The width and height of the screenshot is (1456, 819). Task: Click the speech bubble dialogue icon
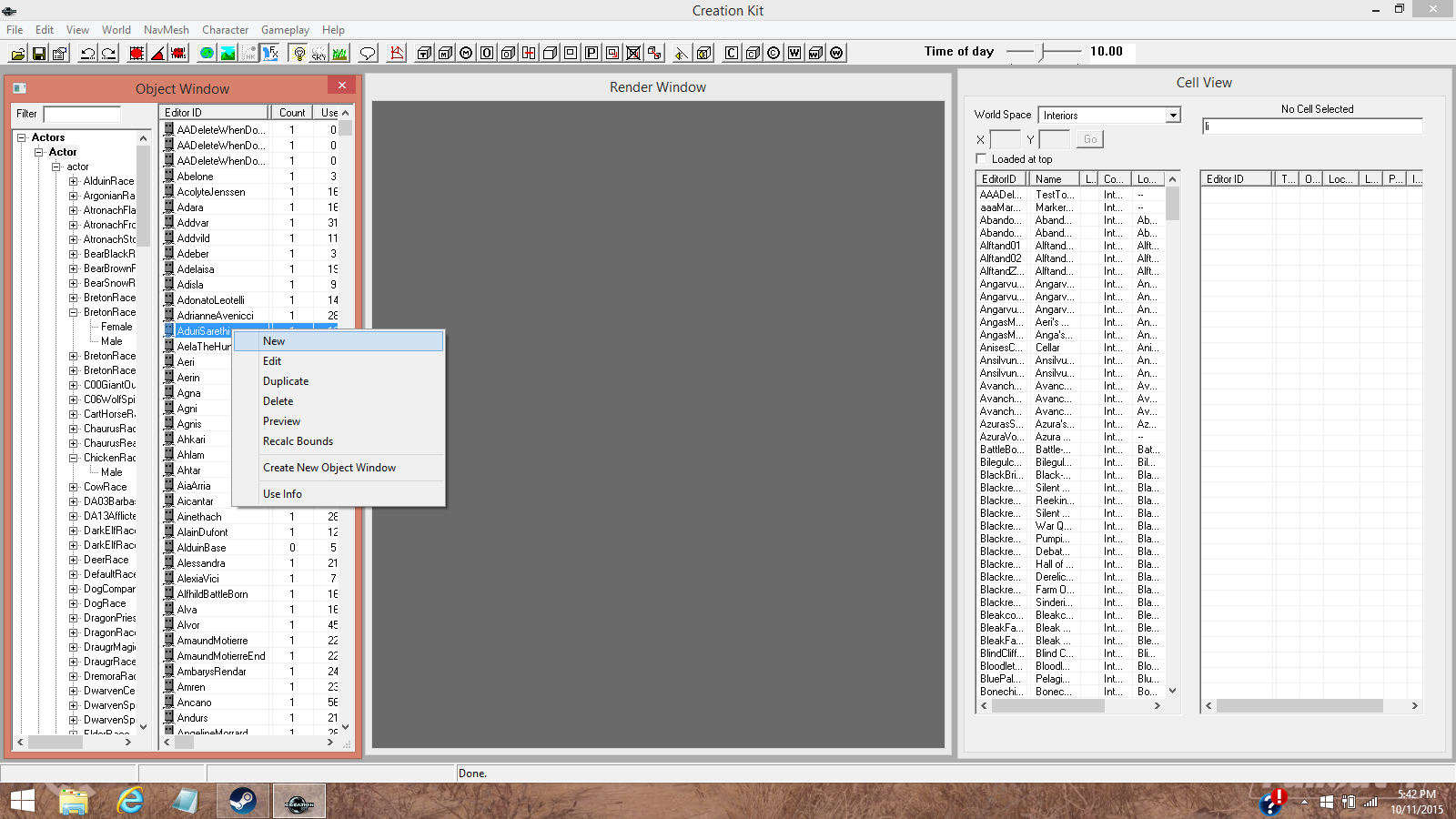click(368, 53)
